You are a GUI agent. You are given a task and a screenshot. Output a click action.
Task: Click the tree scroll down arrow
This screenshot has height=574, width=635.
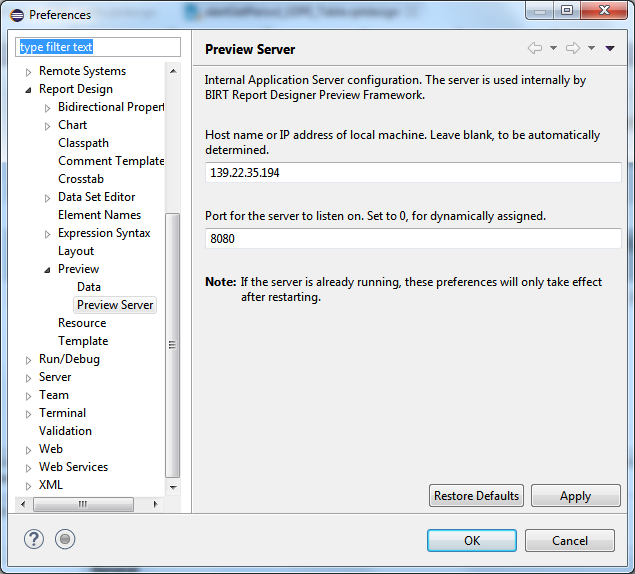173,487
